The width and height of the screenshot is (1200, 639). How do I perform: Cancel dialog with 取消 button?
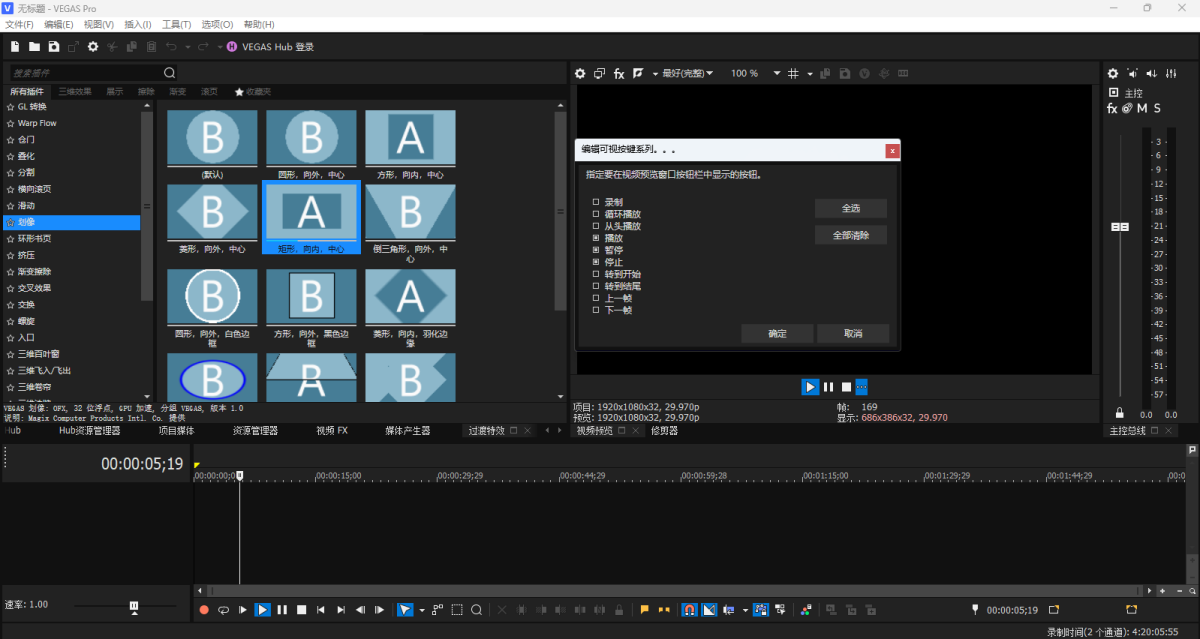(x=853, y=333)
